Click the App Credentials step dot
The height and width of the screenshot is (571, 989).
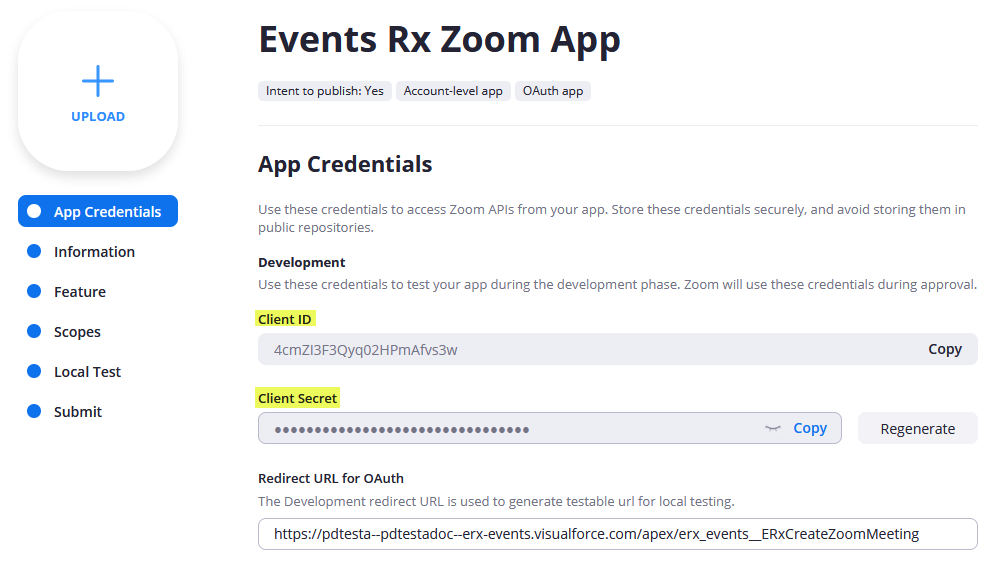34,211
